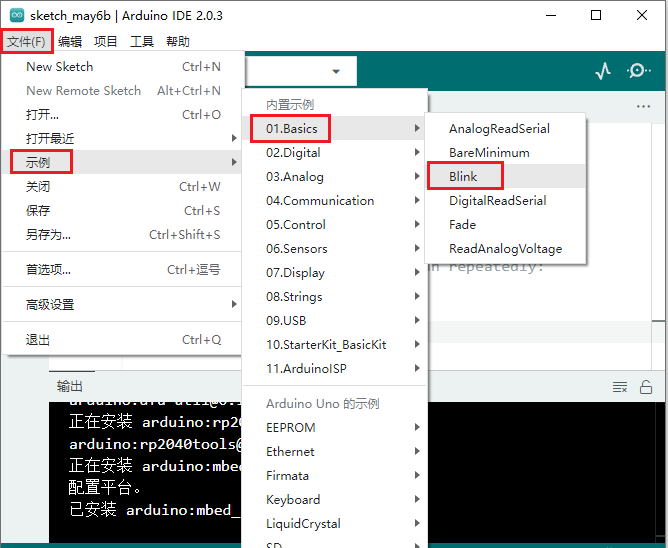Open the editor tab ellipsis menu
This screenshot has height=548, width=668.
click(x=643, y=106)
